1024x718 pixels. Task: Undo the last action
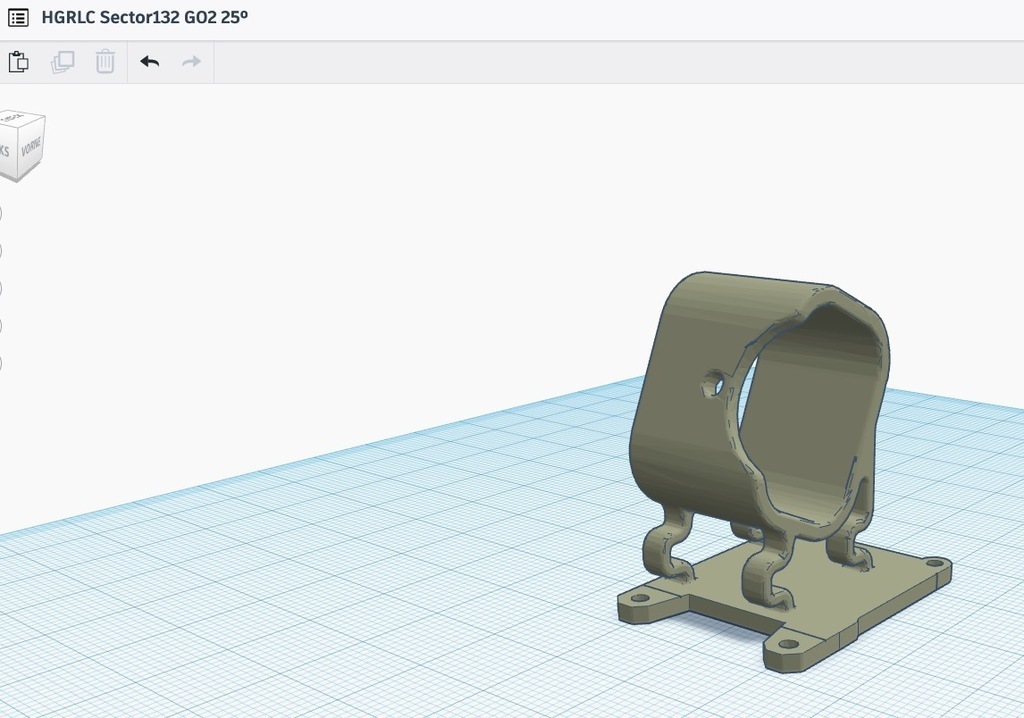point(150,62)
